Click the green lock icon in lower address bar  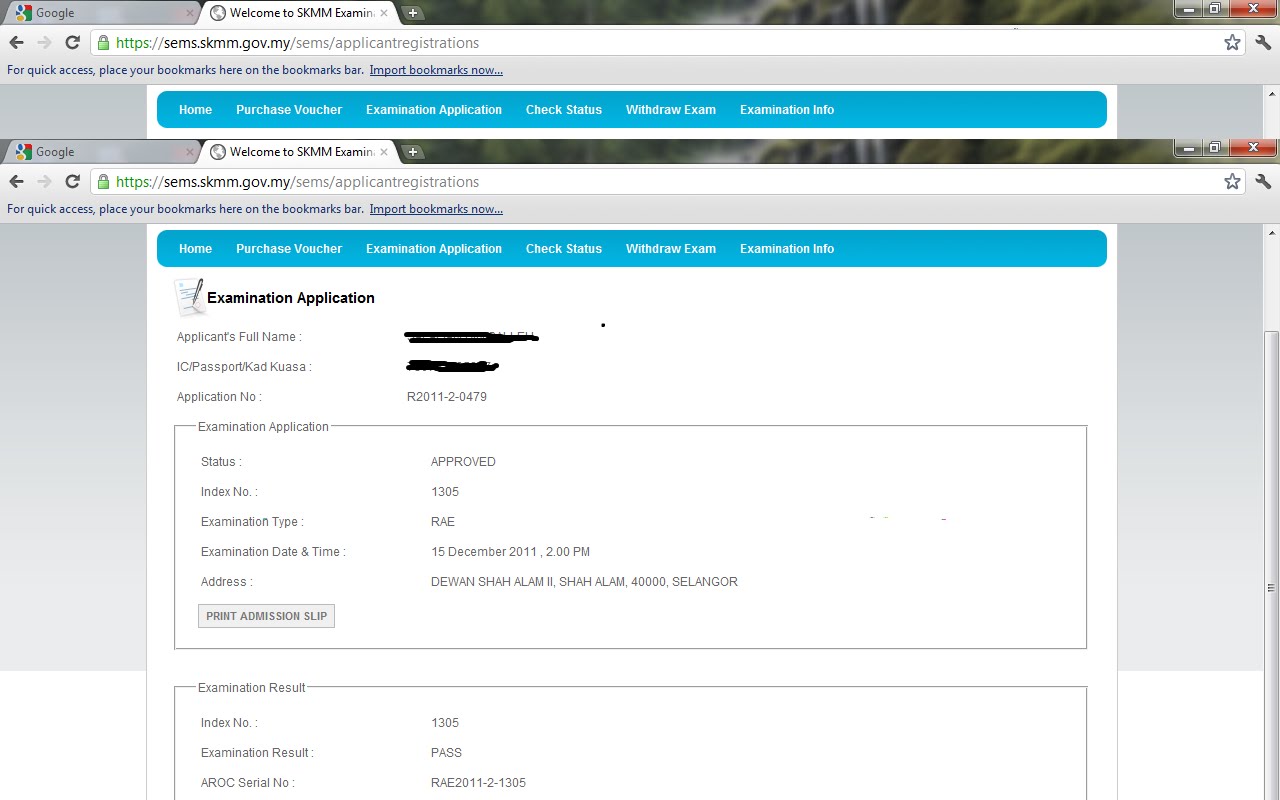(x=103, y=182)
